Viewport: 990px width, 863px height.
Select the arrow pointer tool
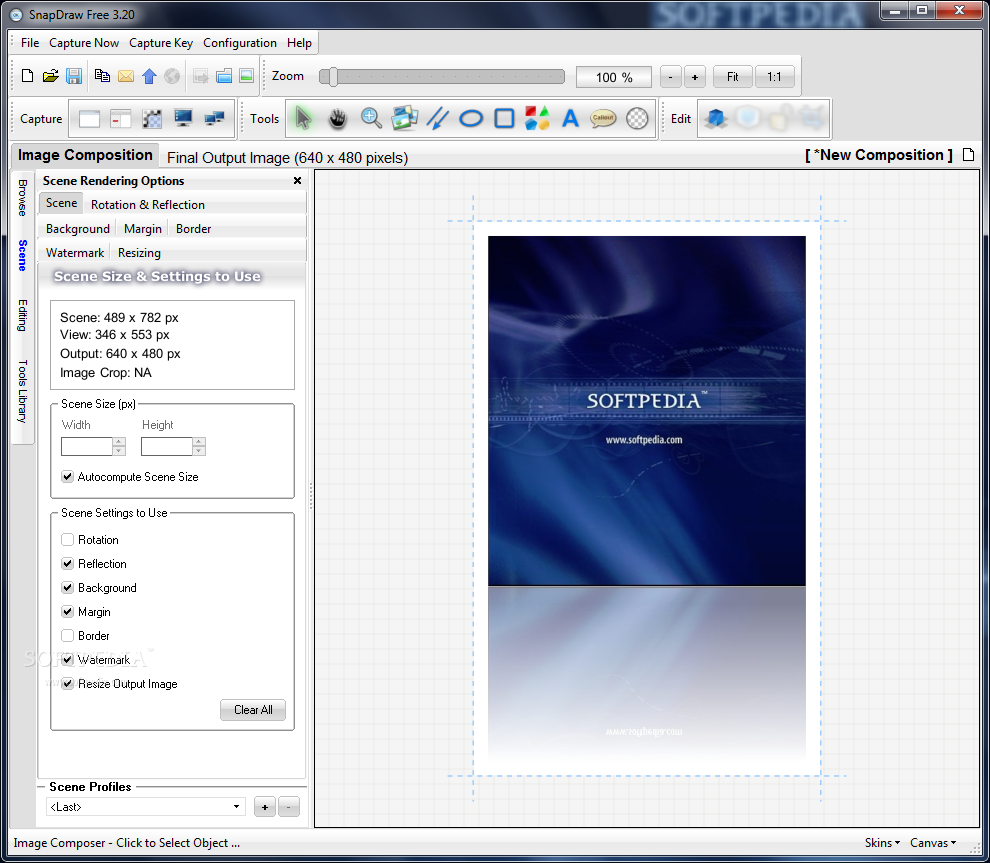(303, 118)
